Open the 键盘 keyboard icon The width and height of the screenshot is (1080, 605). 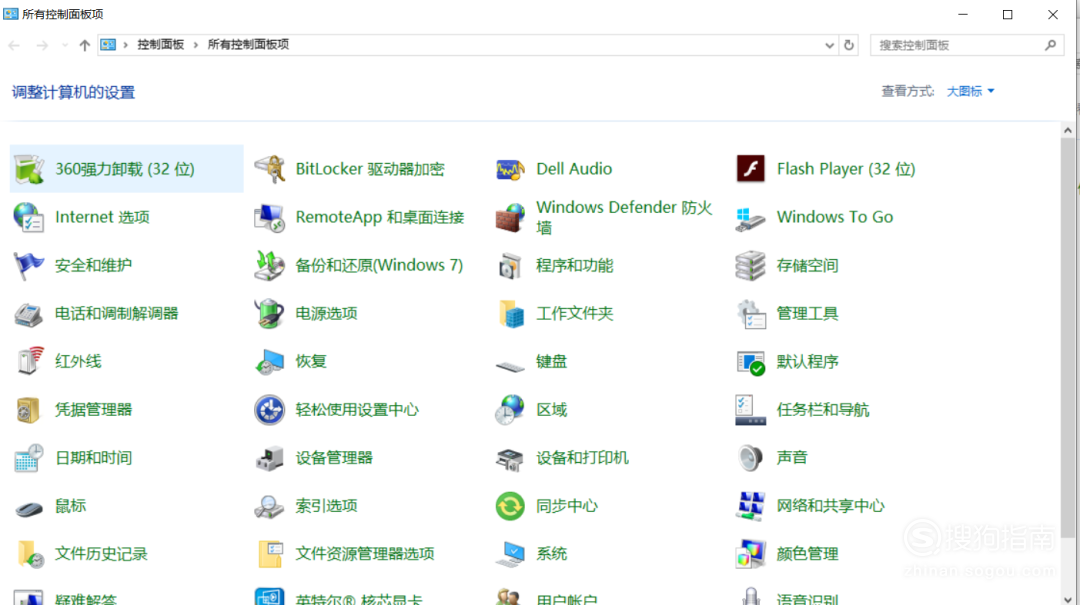510,366
